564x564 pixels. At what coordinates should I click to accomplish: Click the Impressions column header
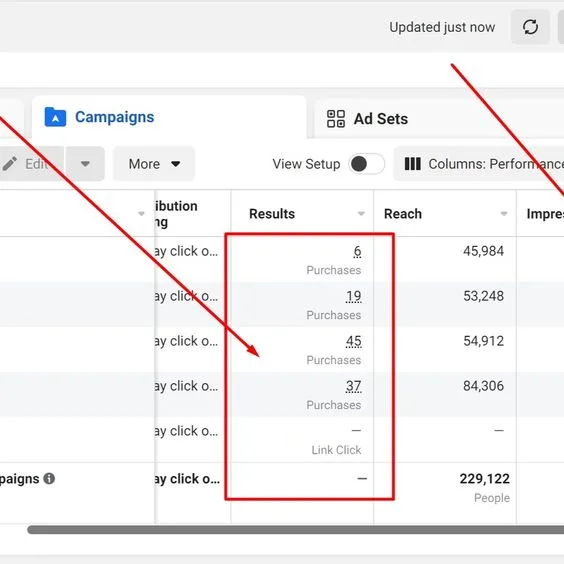click(545, 214)
